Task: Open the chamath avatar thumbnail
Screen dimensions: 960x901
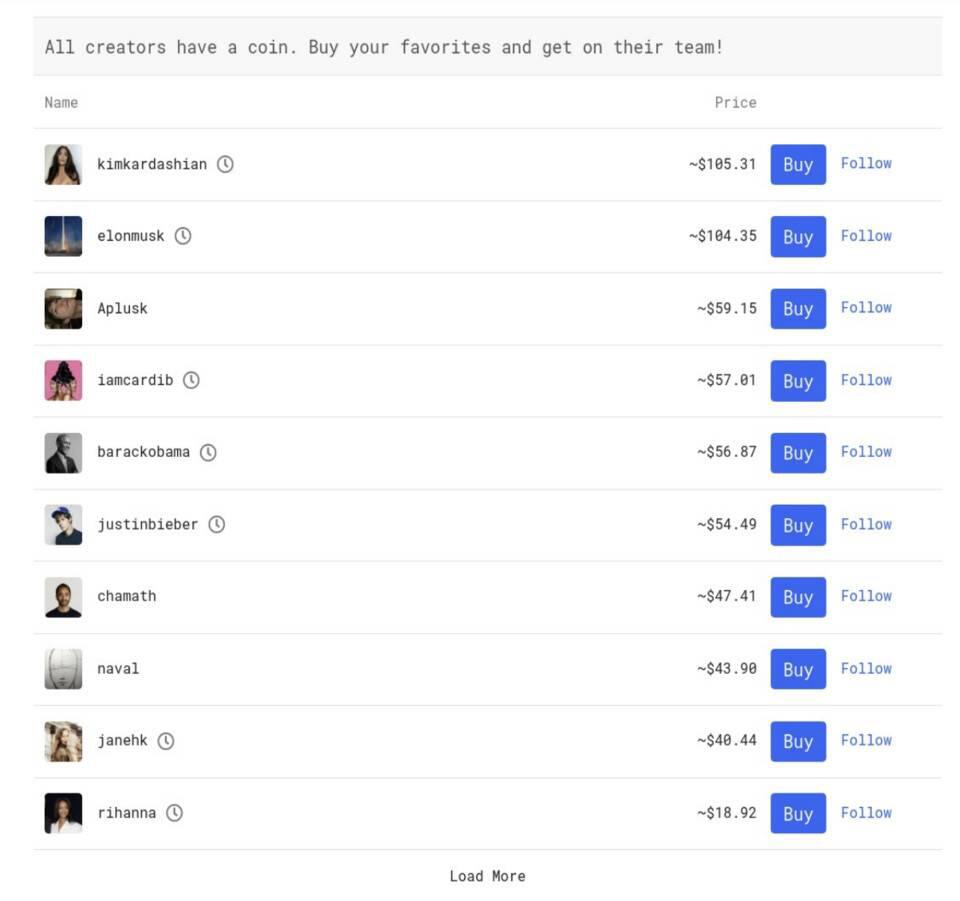Action: [x=63, y=597]
